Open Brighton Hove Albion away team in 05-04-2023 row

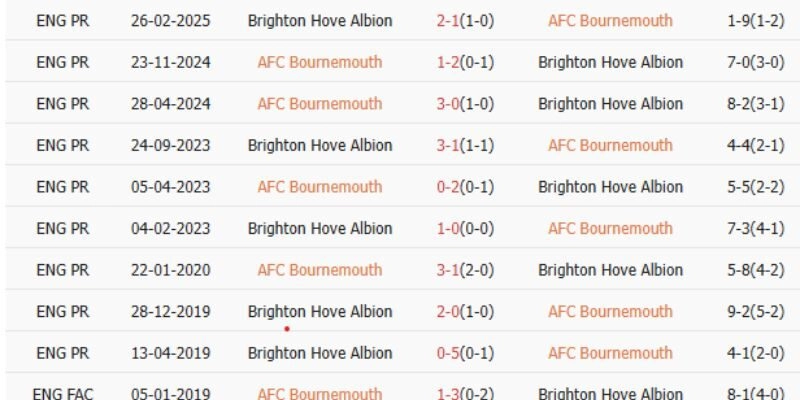[610, 187]
